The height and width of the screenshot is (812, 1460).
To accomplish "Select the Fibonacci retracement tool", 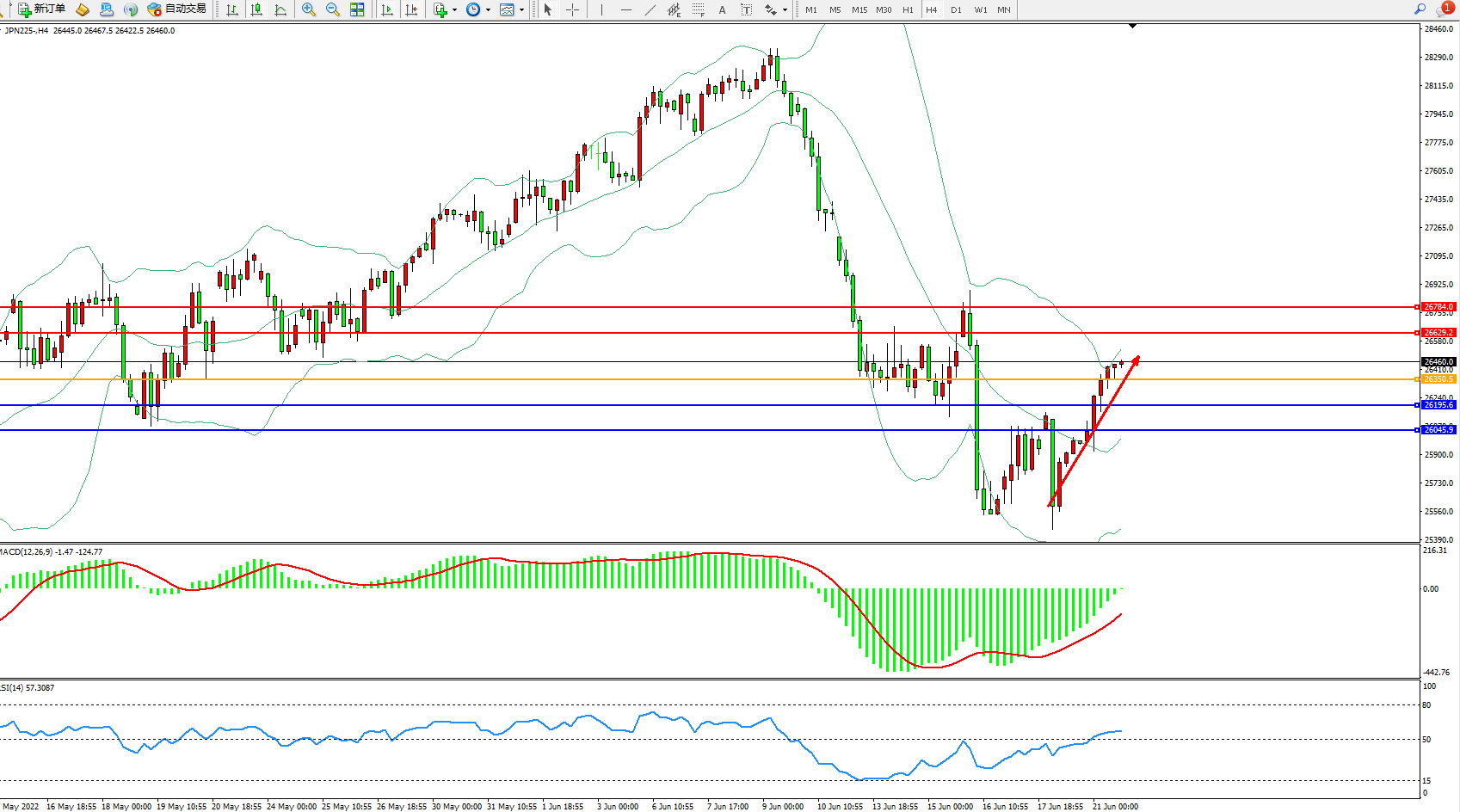I will pos(698,9).
